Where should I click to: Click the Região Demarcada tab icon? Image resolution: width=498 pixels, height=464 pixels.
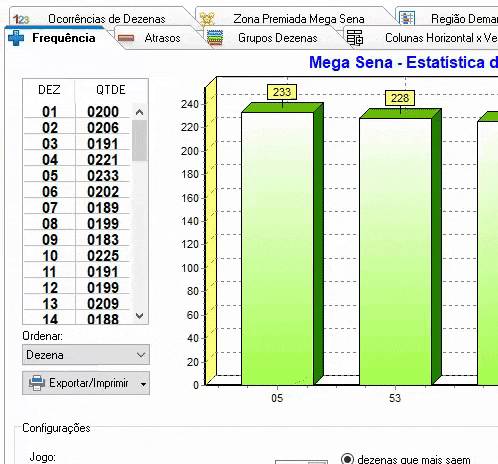407,18
